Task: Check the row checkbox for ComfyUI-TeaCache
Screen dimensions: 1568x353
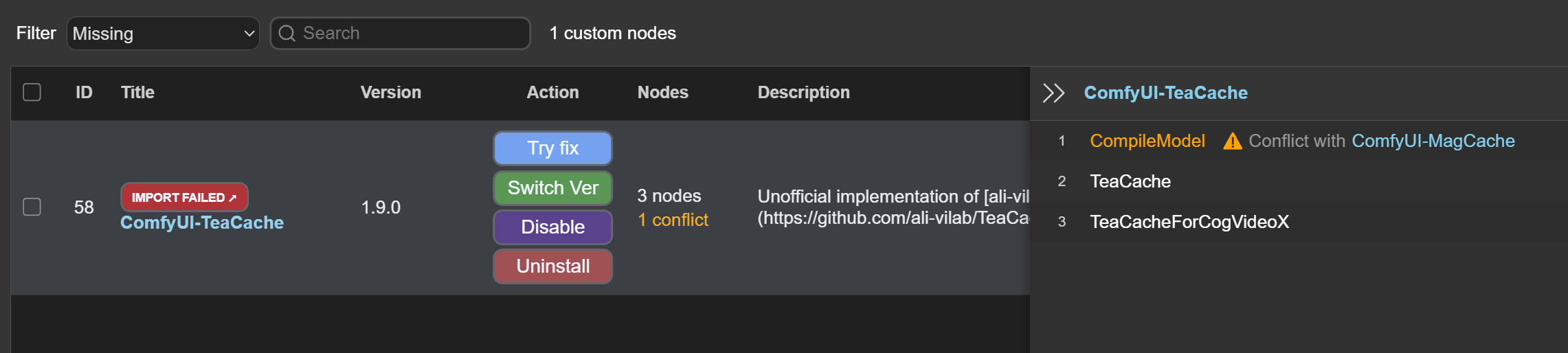Action: coord(32,207)
